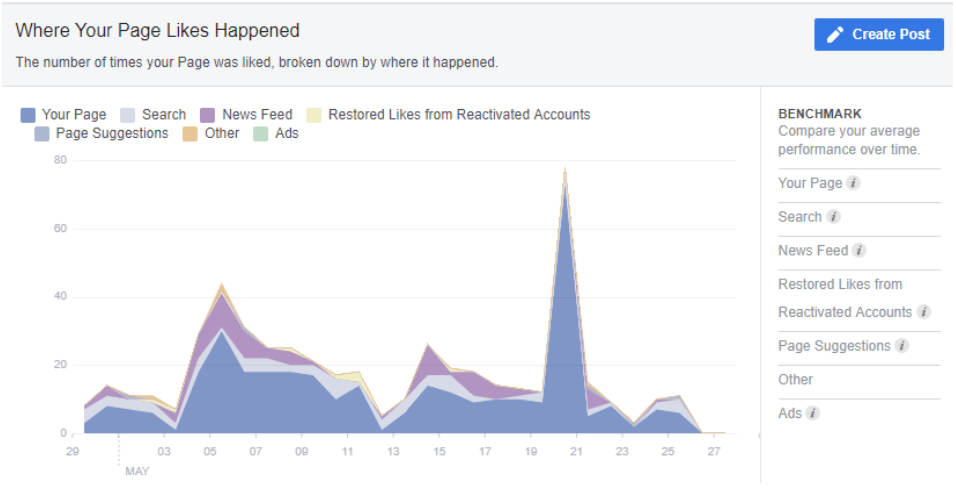Click the info icon next to Search benchmark
956x498 pixels.
click(833, 217)
